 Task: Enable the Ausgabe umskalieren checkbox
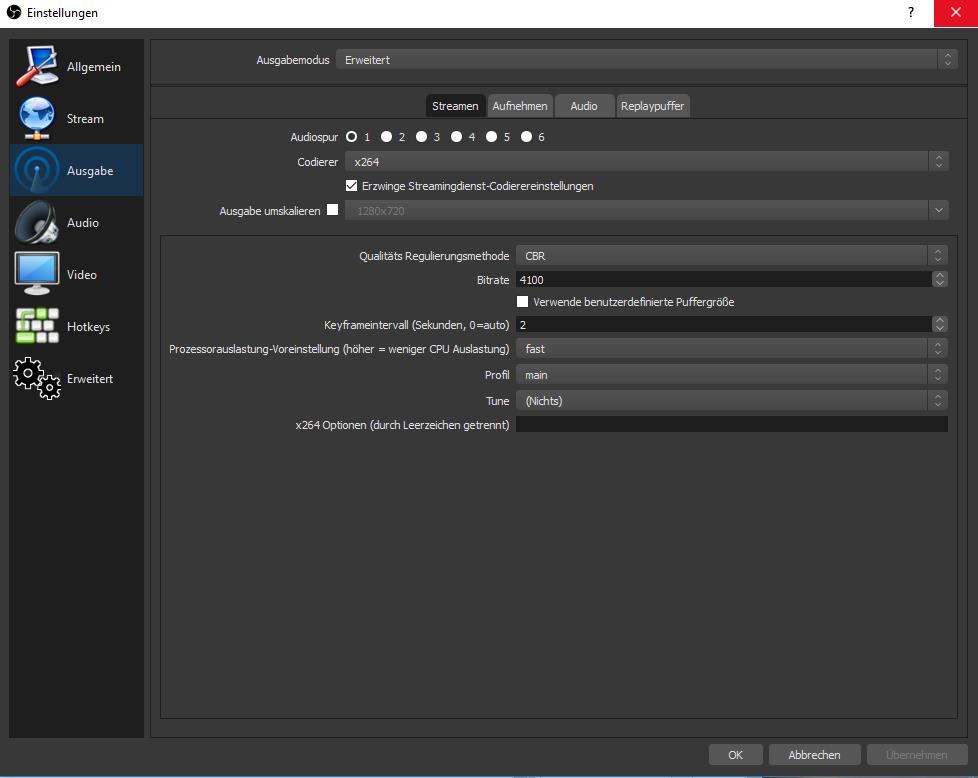[332, 210]
